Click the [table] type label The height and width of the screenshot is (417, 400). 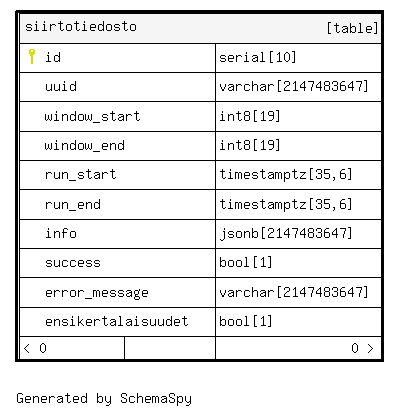coord(352,28)
